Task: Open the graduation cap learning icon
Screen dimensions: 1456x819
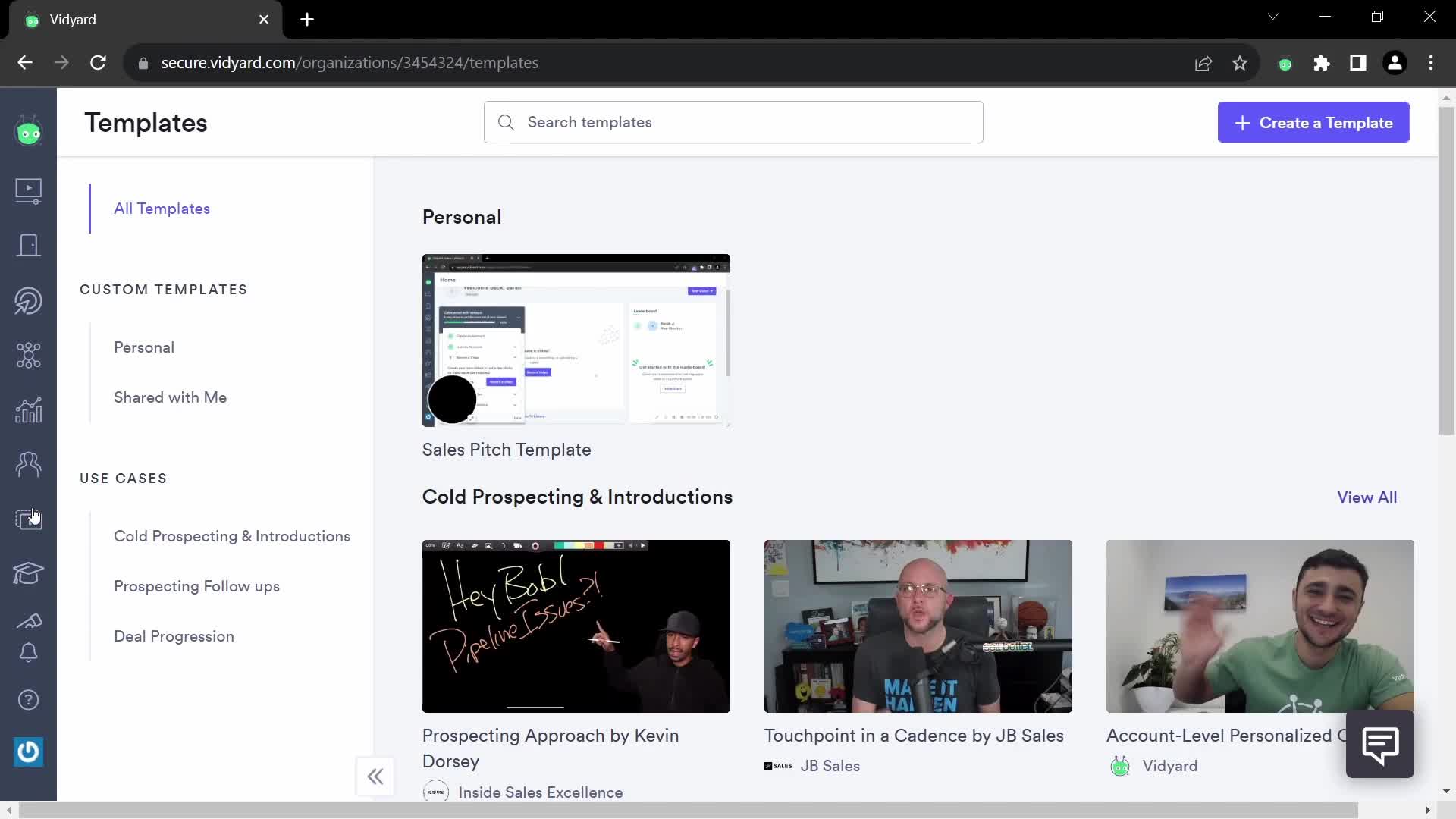Action: coord(29,573)
